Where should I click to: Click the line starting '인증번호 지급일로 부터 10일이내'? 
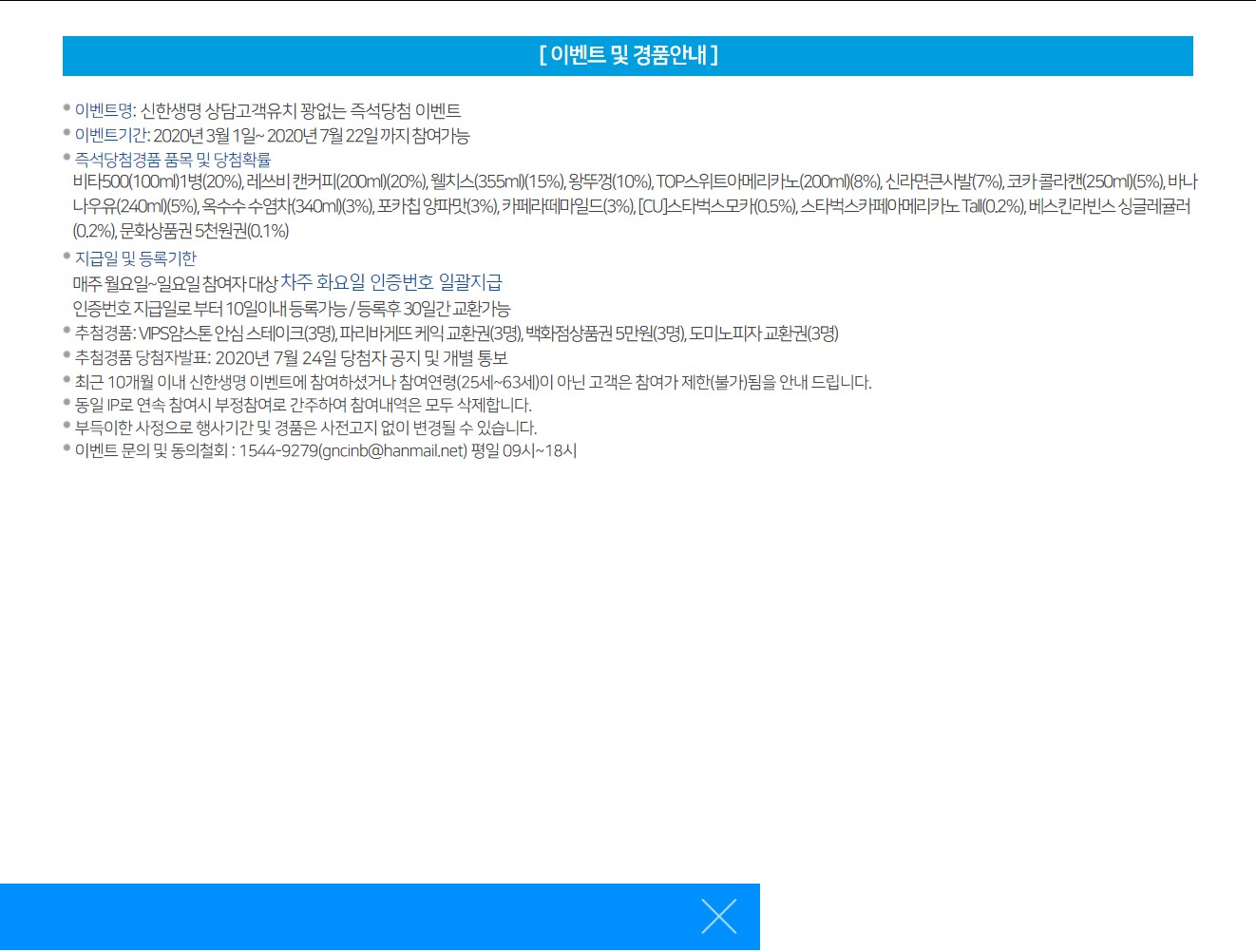[292, 309]
